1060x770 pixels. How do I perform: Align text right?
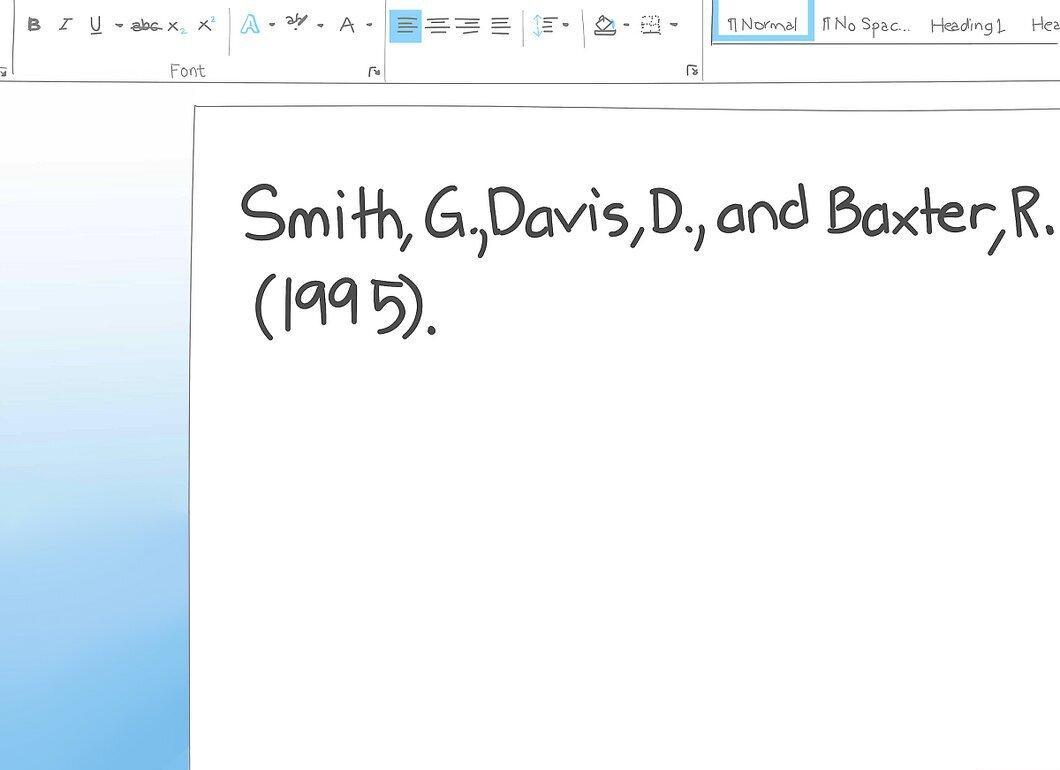point(468,26)
